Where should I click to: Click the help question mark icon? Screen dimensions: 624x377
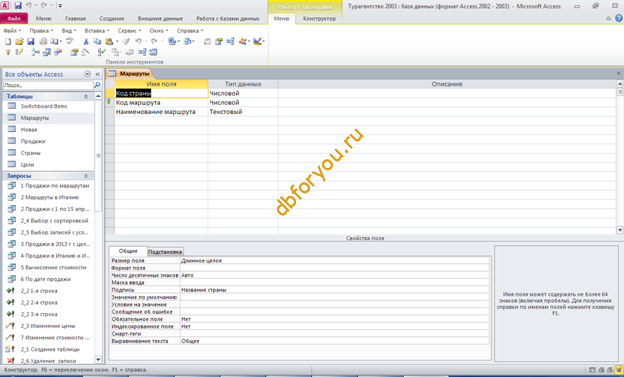pyautogui.click(x=619, y=18)
